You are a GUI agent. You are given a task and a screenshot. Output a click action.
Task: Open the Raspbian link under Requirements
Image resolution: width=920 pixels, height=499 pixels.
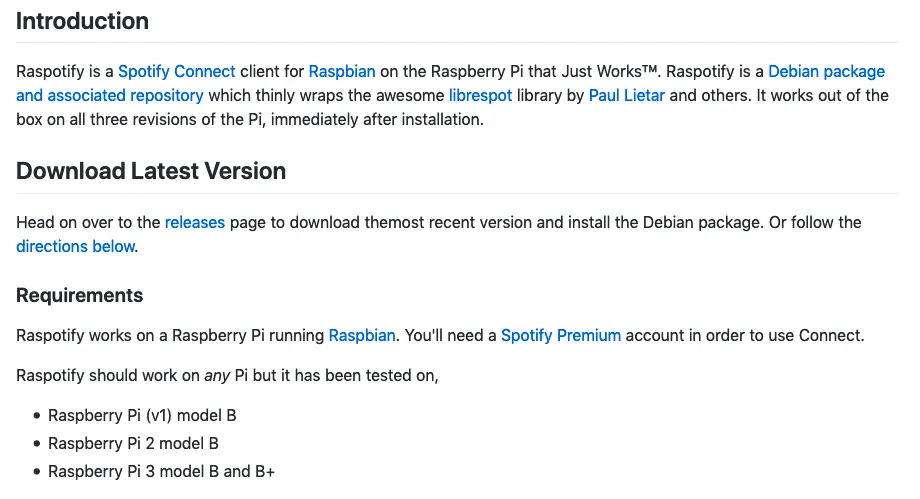coord(362,336)
